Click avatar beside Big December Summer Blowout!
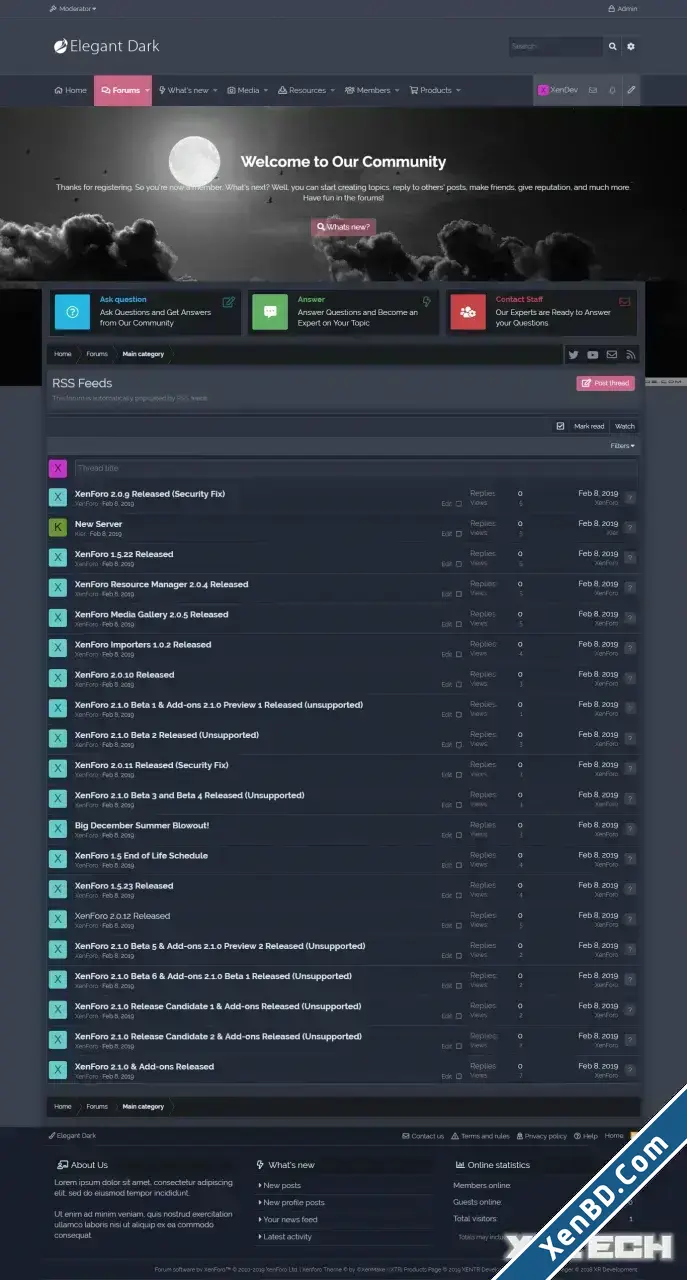This screenshot has width=687, height=1280. [58, 829]
